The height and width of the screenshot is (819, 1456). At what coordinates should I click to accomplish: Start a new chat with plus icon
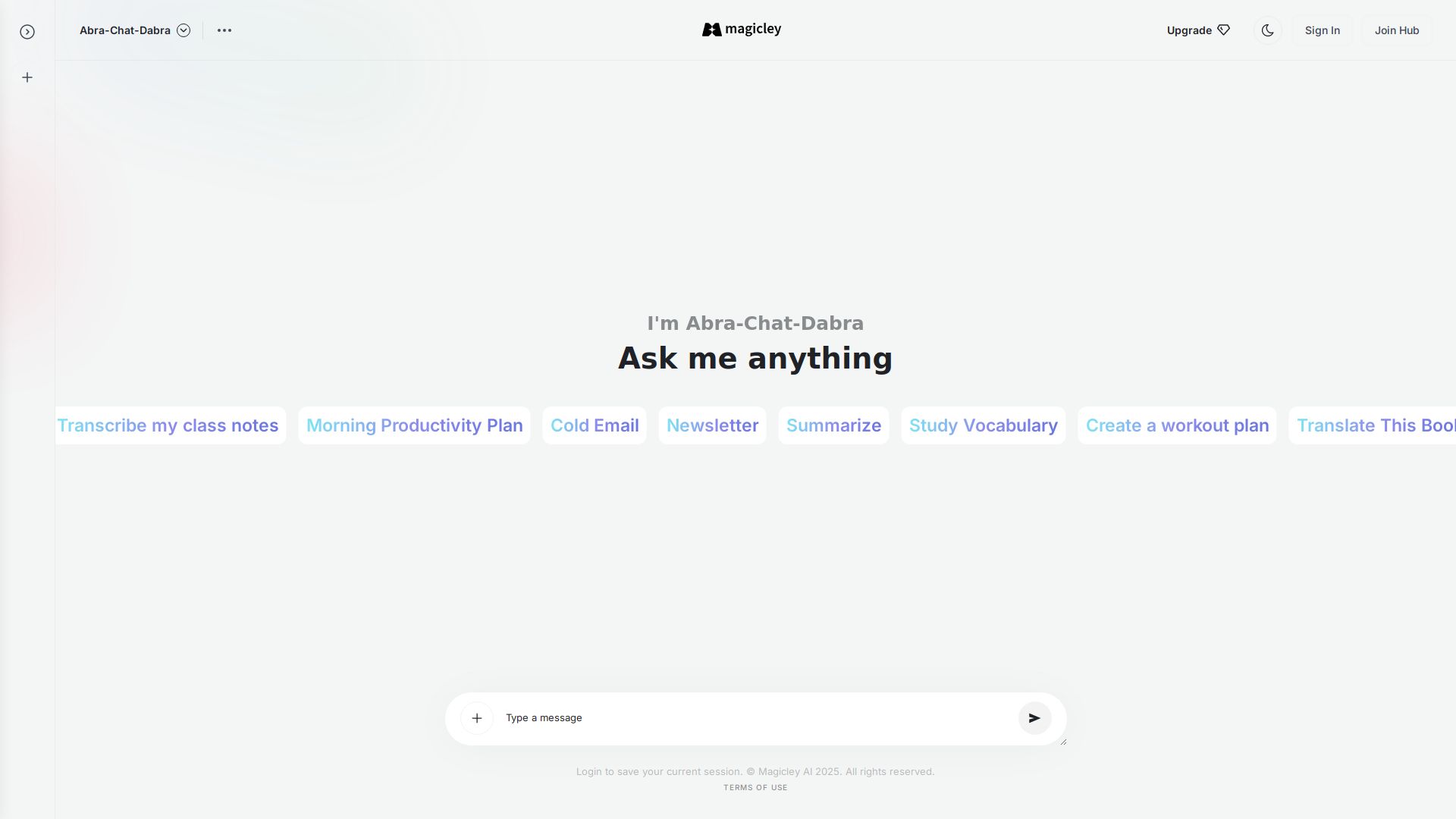point(27,77)
